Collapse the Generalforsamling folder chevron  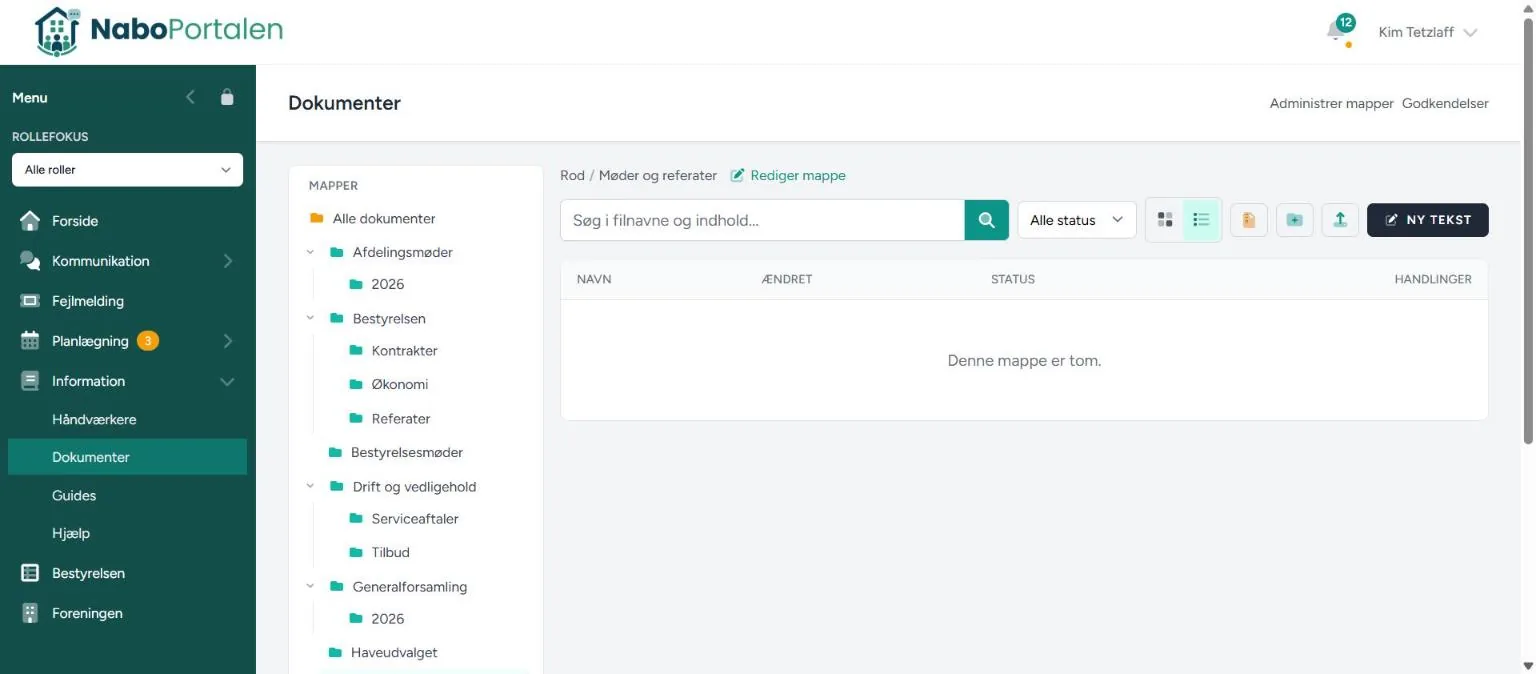(x=311, y=587)
